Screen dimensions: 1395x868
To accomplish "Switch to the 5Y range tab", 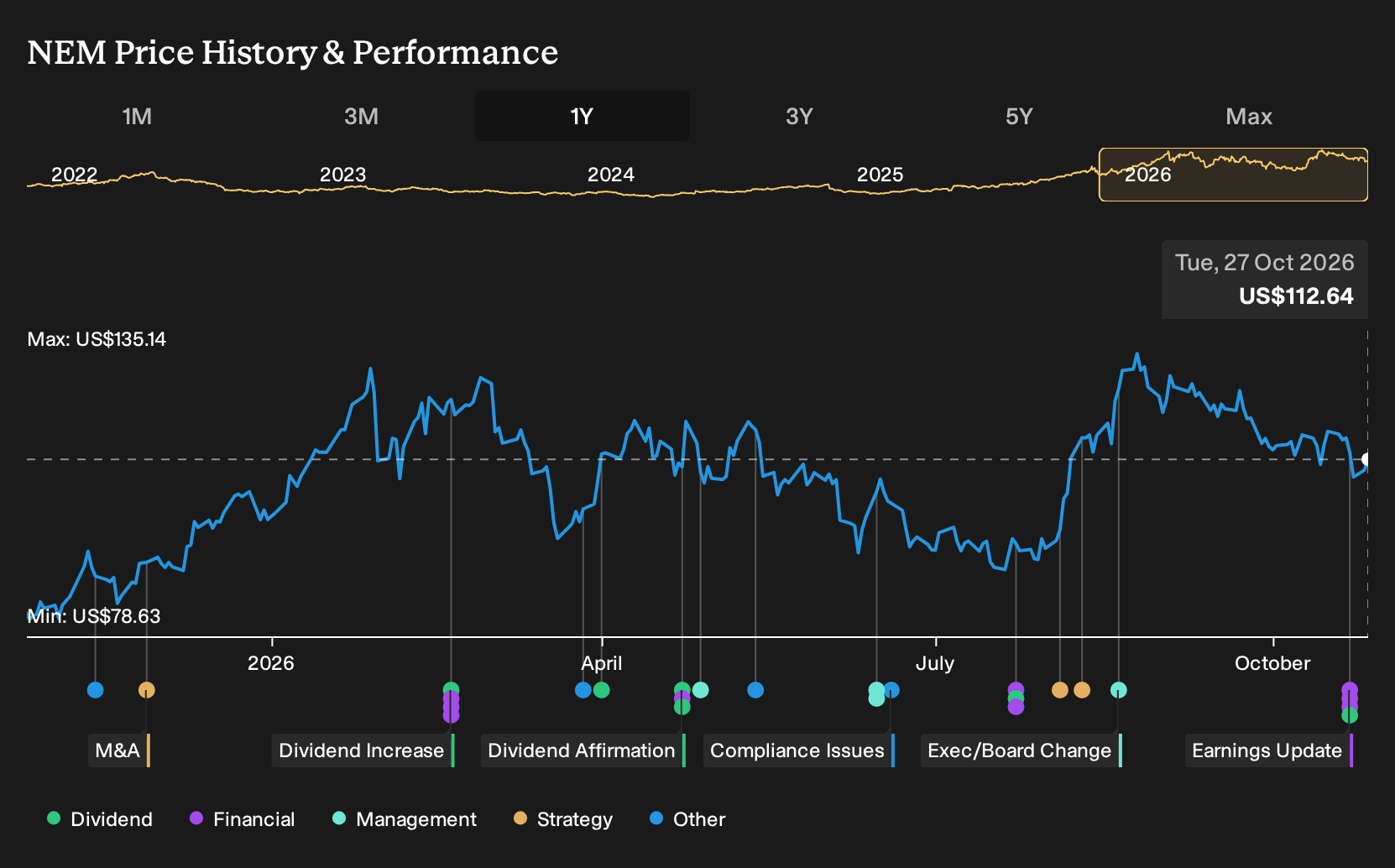I will [1019, 116].
